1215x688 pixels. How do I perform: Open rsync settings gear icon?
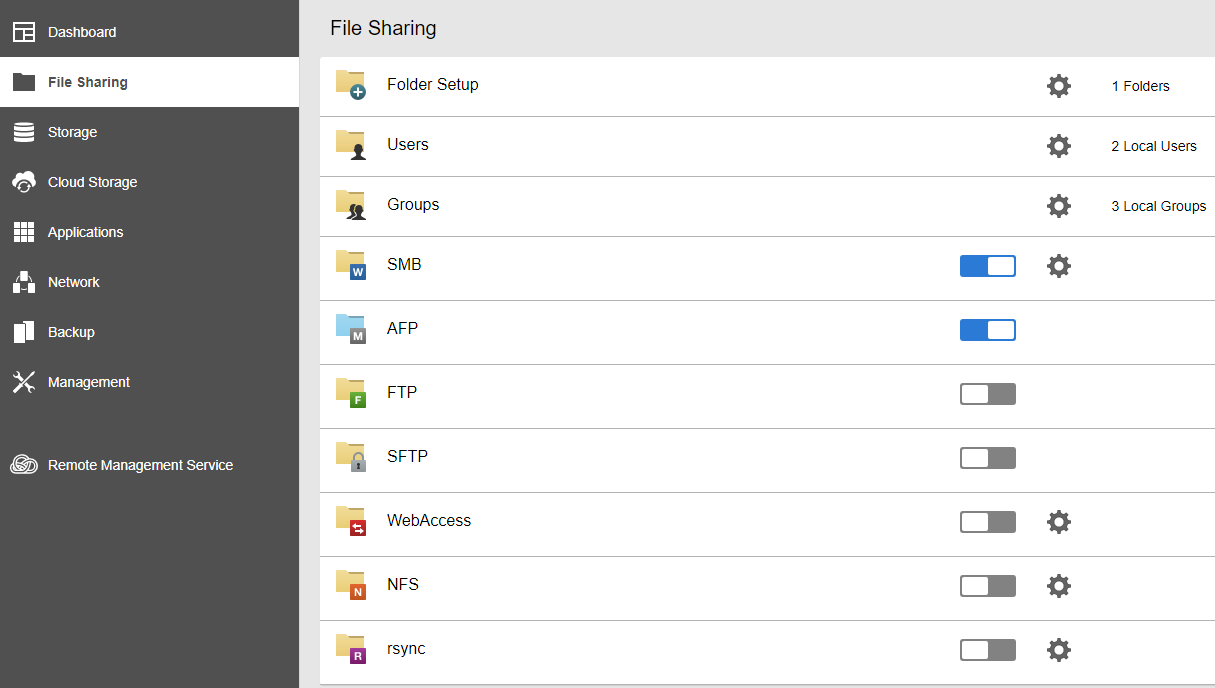pyautogui.click(x=1058, y=650)
